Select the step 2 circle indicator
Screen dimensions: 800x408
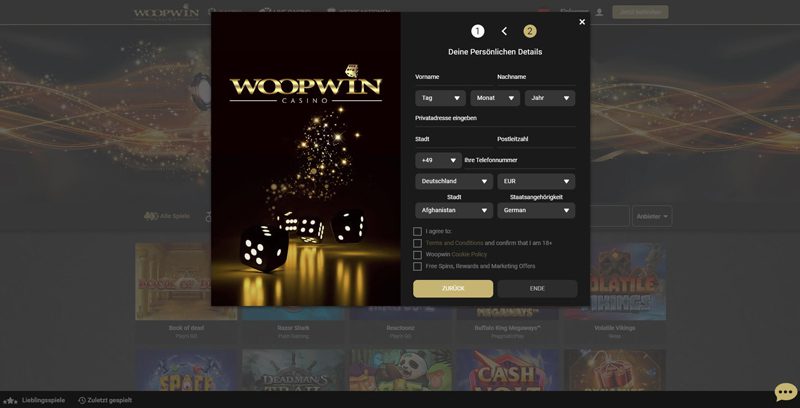click(x=530, y=32)
